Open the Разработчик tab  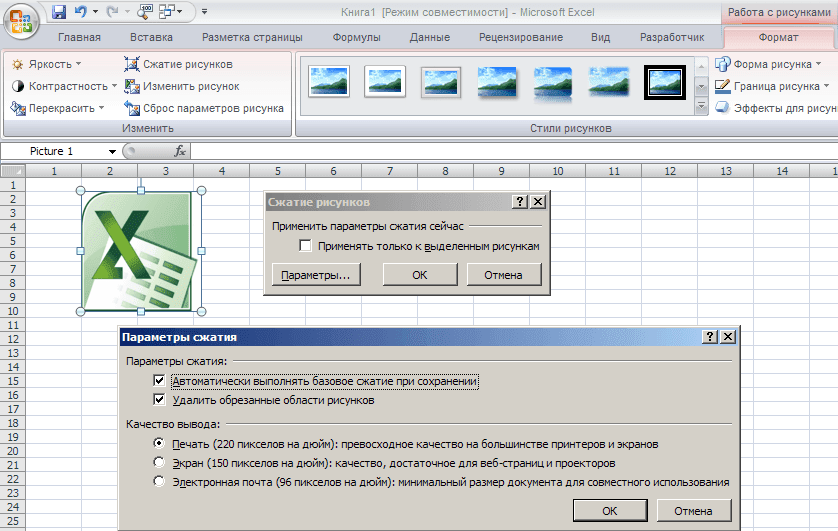[672, 37]
